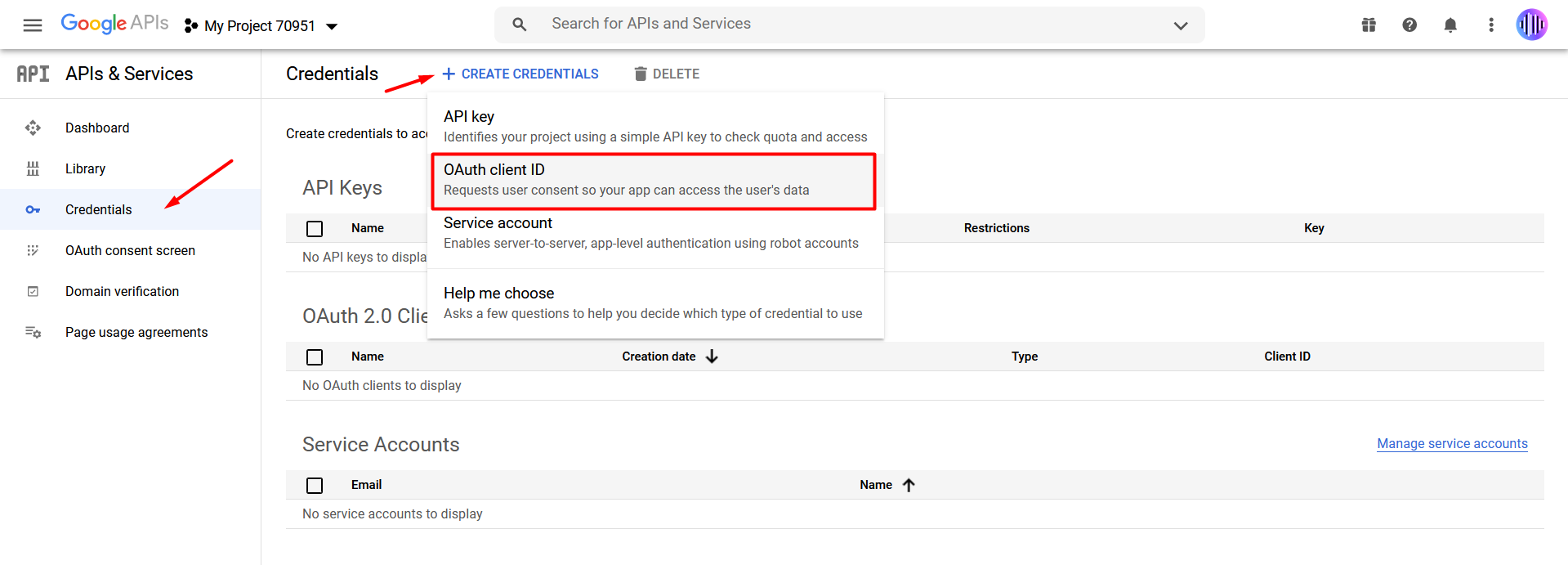Select all API keys checkbox
This screenshot has width=1568, height=565.
click(315, 229)
